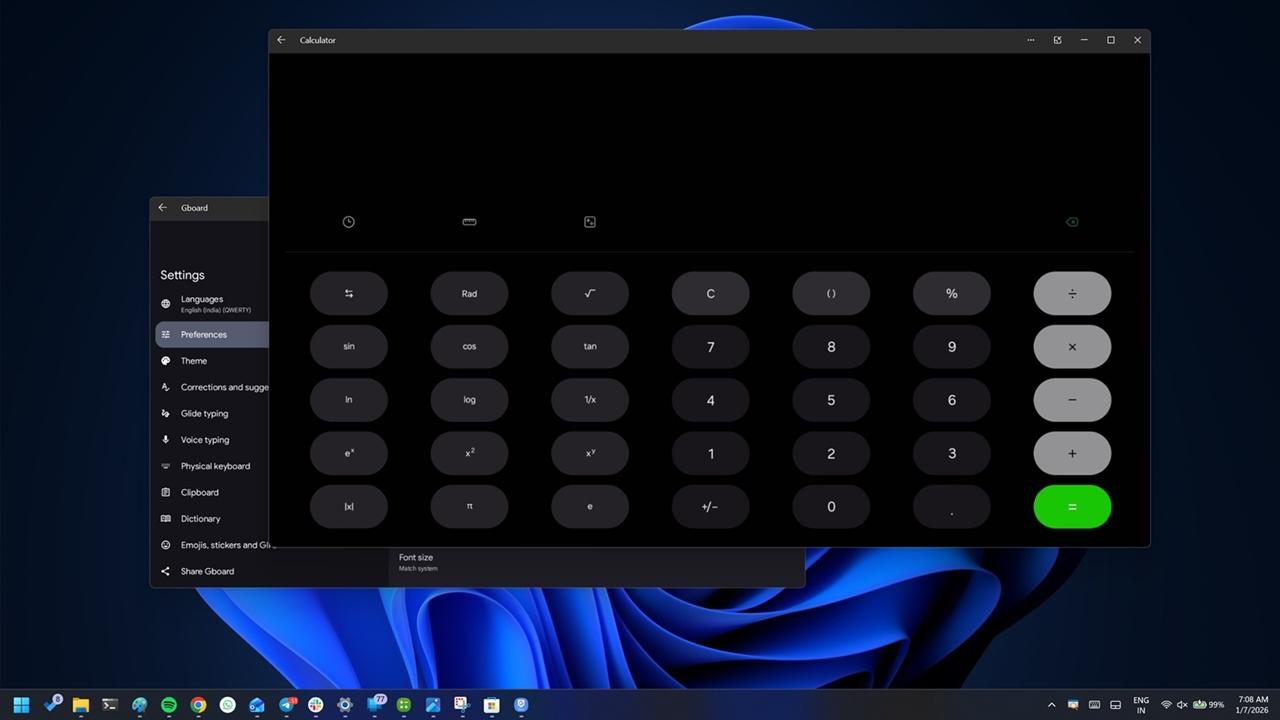The height and width of the screenshot is (720, 1280).
Task: Expand hidden system tray icons
Action: pyautogui.click(x=1051, y=705)
